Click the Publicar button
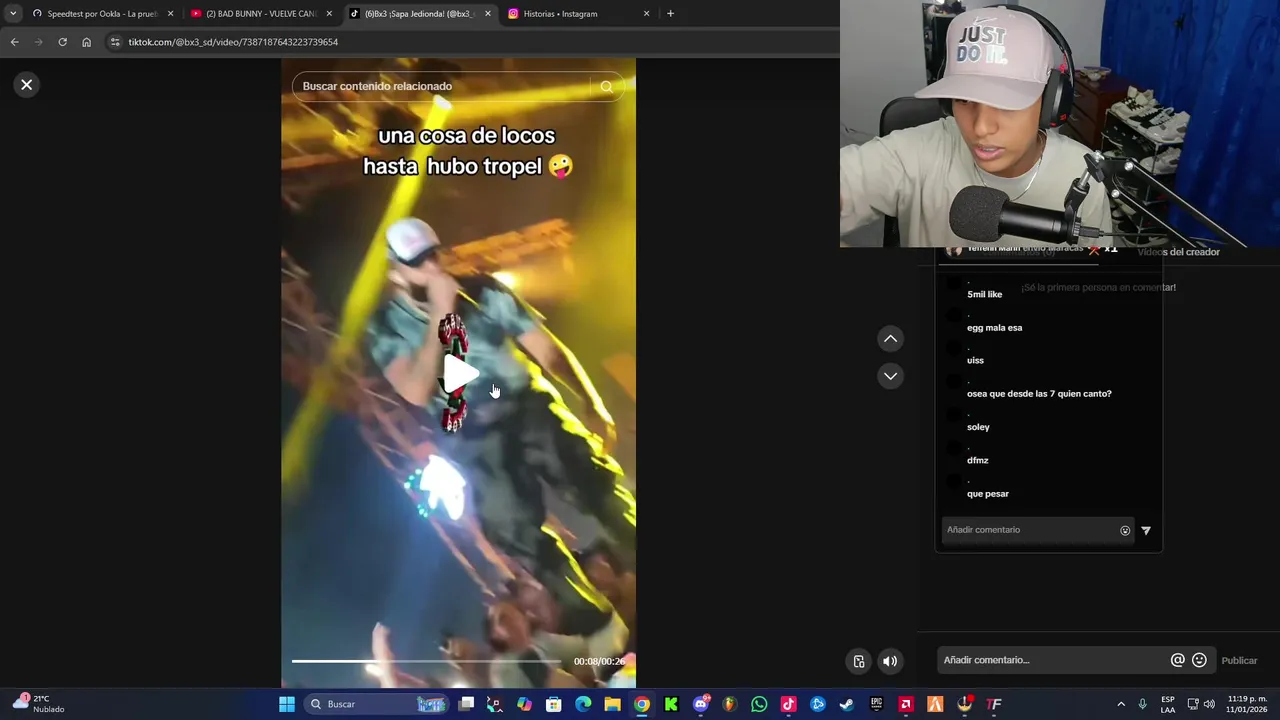Screen dimensions: 1280x720 1239,660
